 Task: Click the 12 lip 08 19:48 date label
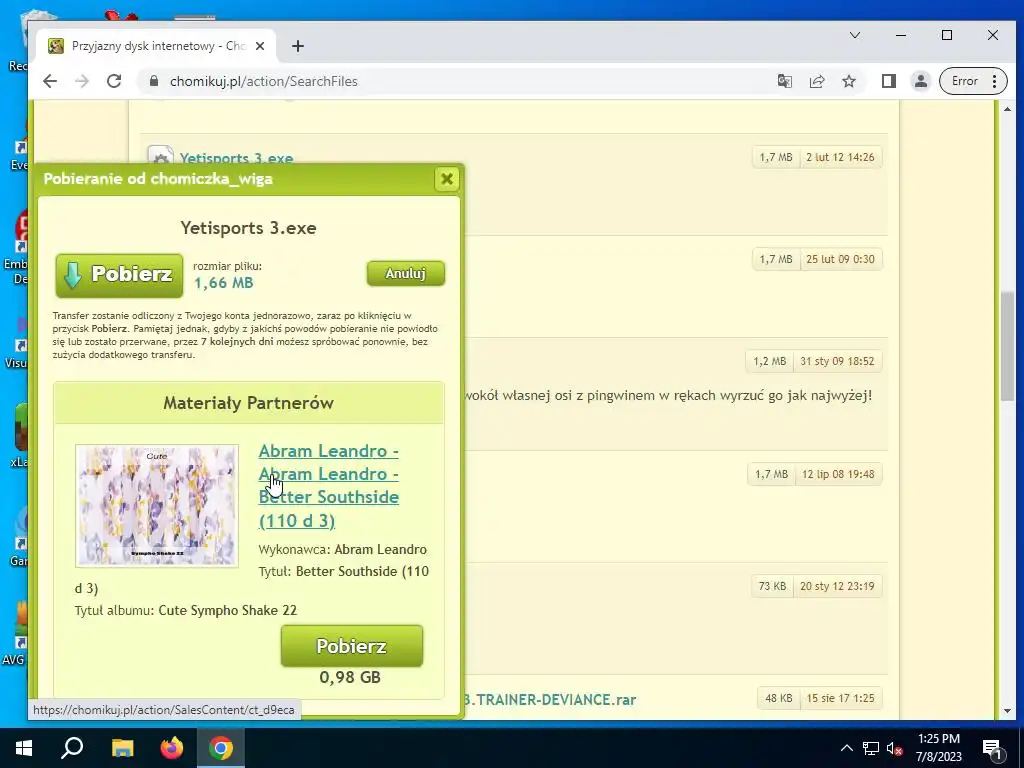pos(838,474)
